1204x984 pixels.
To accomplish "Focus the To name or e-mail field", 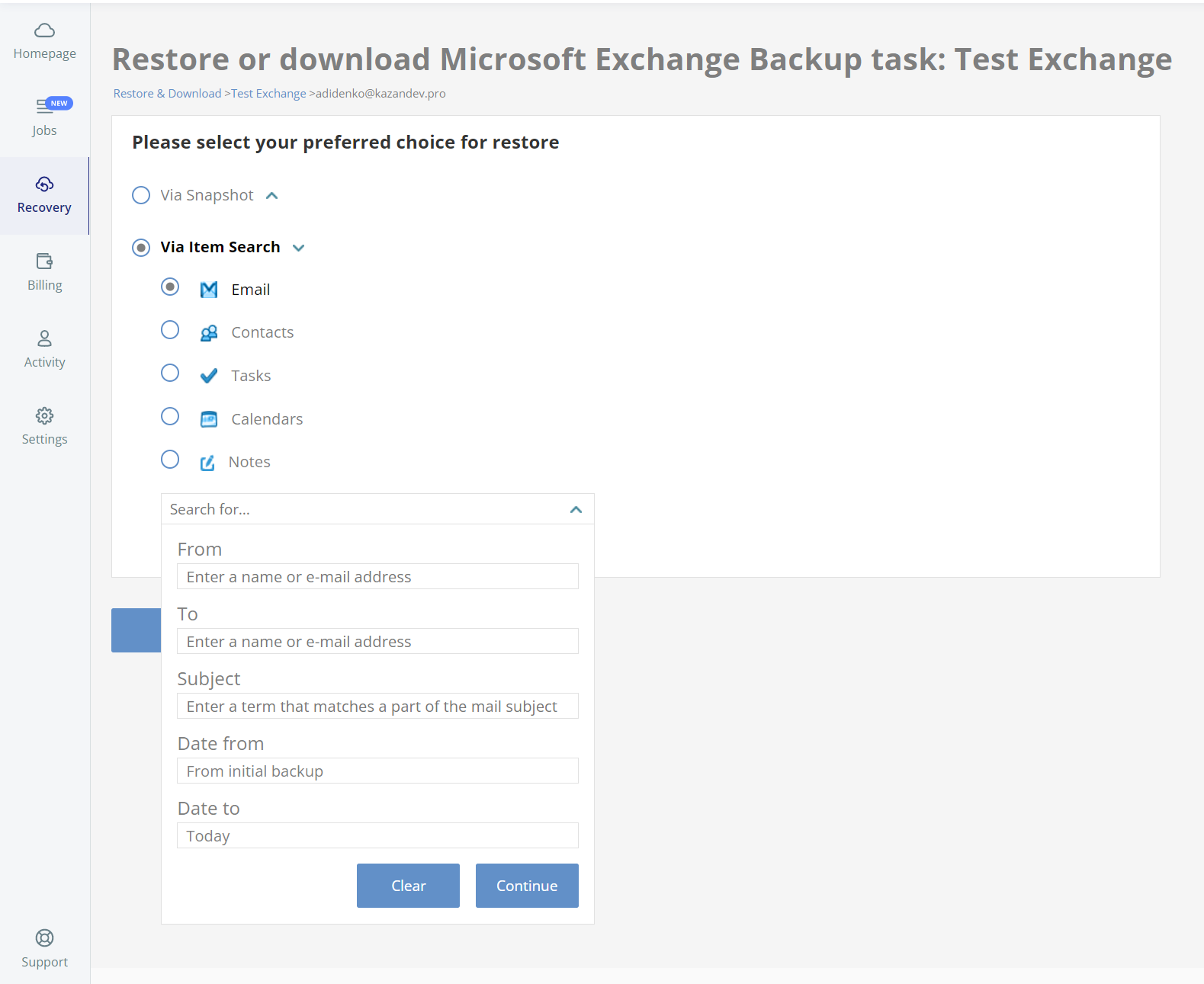I will coord(377,641).
